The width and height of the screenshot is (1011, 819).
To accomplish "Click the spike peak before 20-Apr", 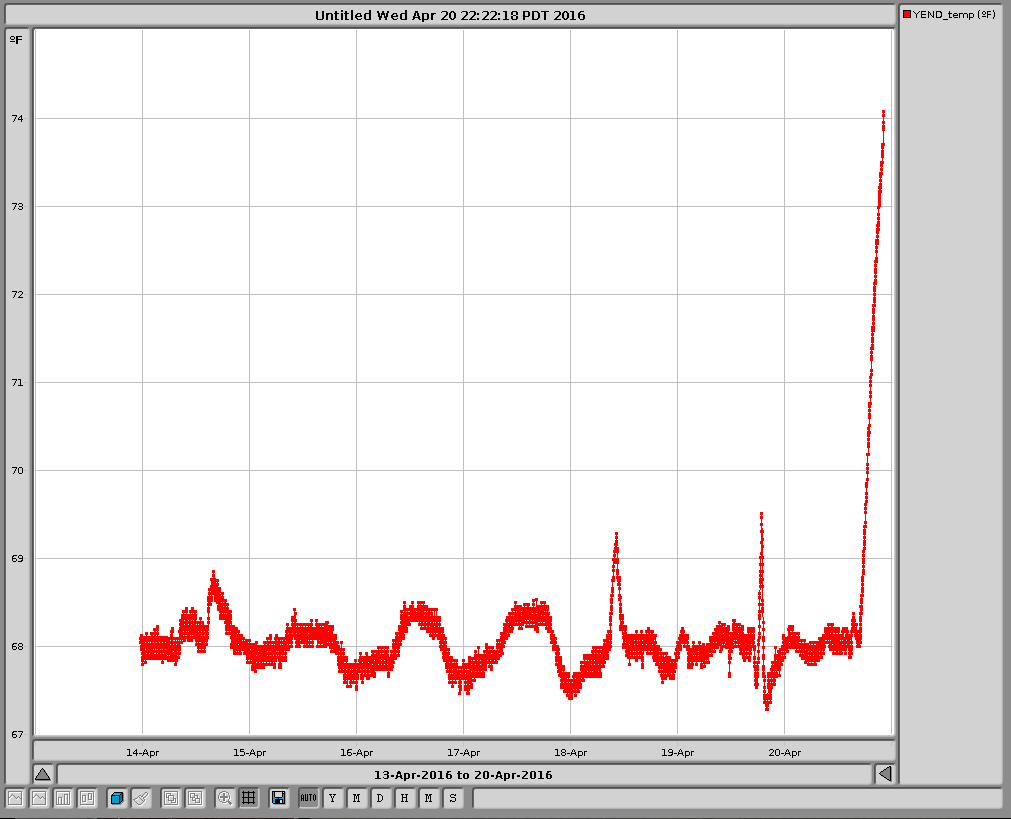I will 761,514.
